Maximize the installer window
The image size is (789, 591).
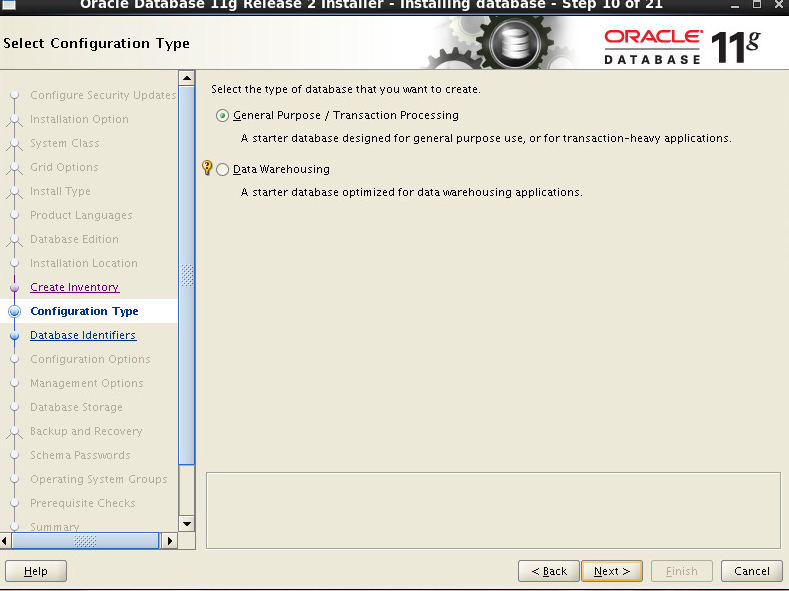click(x=757, y=5)
